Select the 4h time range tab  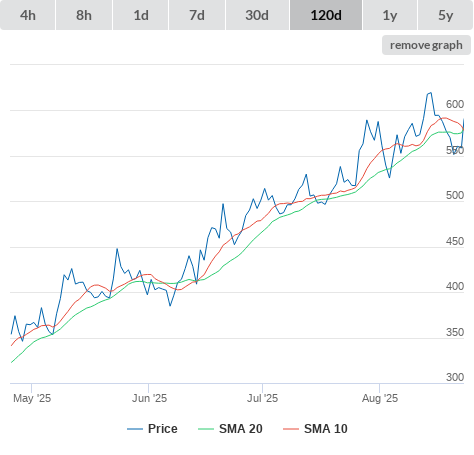point(28,15)
